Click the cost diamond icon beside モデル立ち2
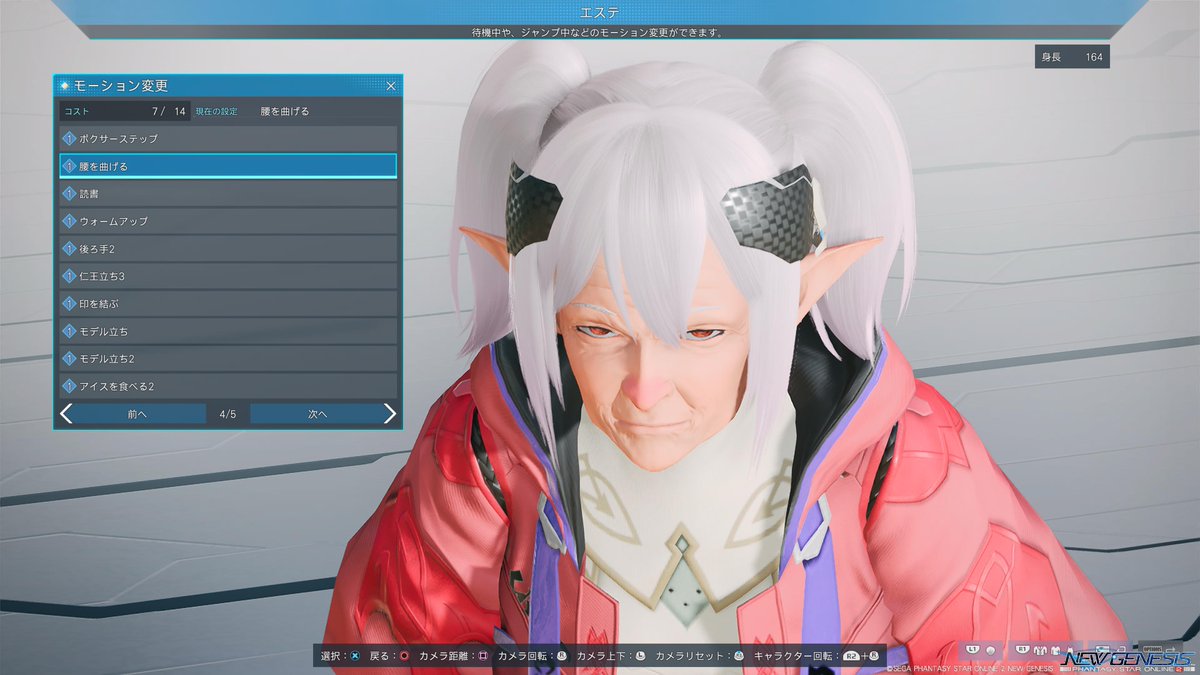 (x=70, y=358)
